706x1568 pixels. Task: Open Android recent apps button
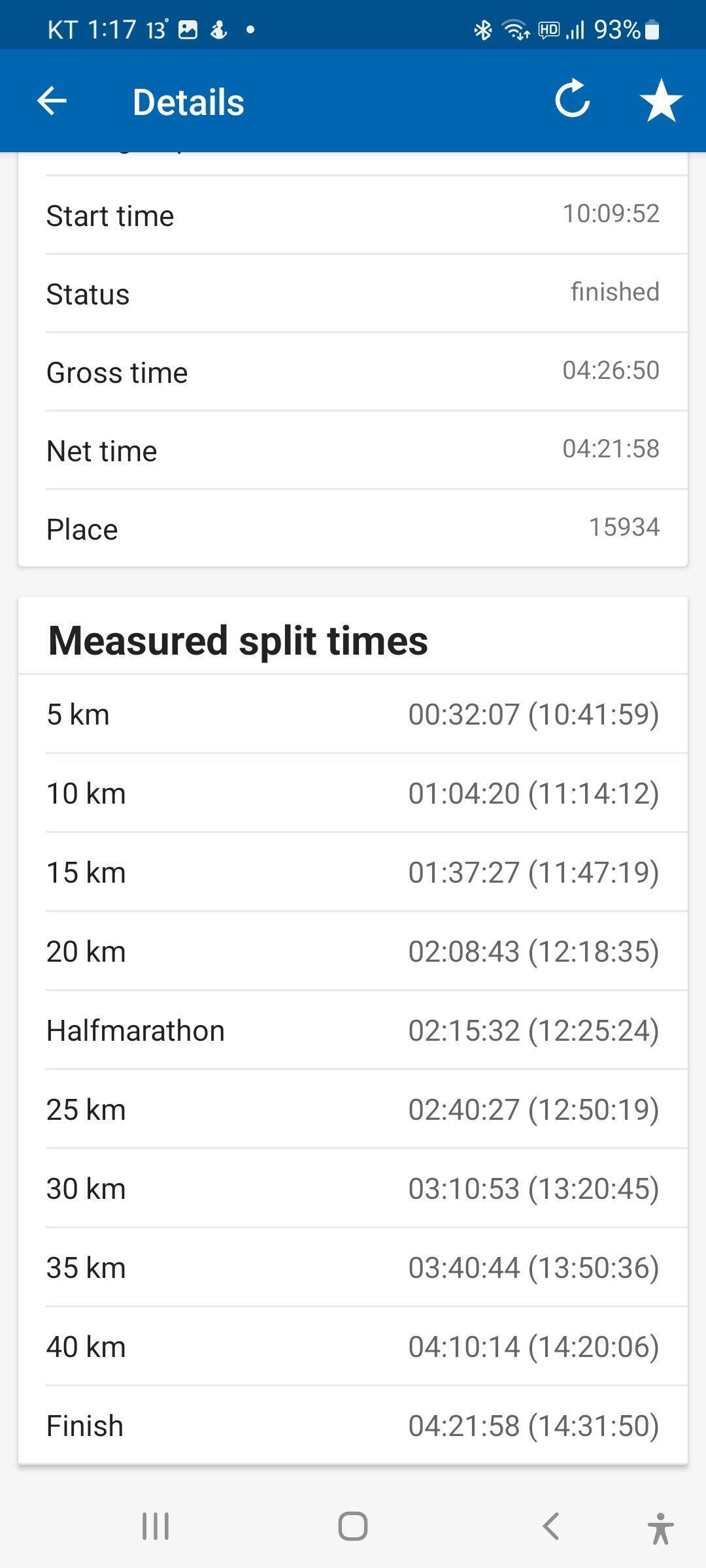pyautogui.click(x=156, y=1526)
